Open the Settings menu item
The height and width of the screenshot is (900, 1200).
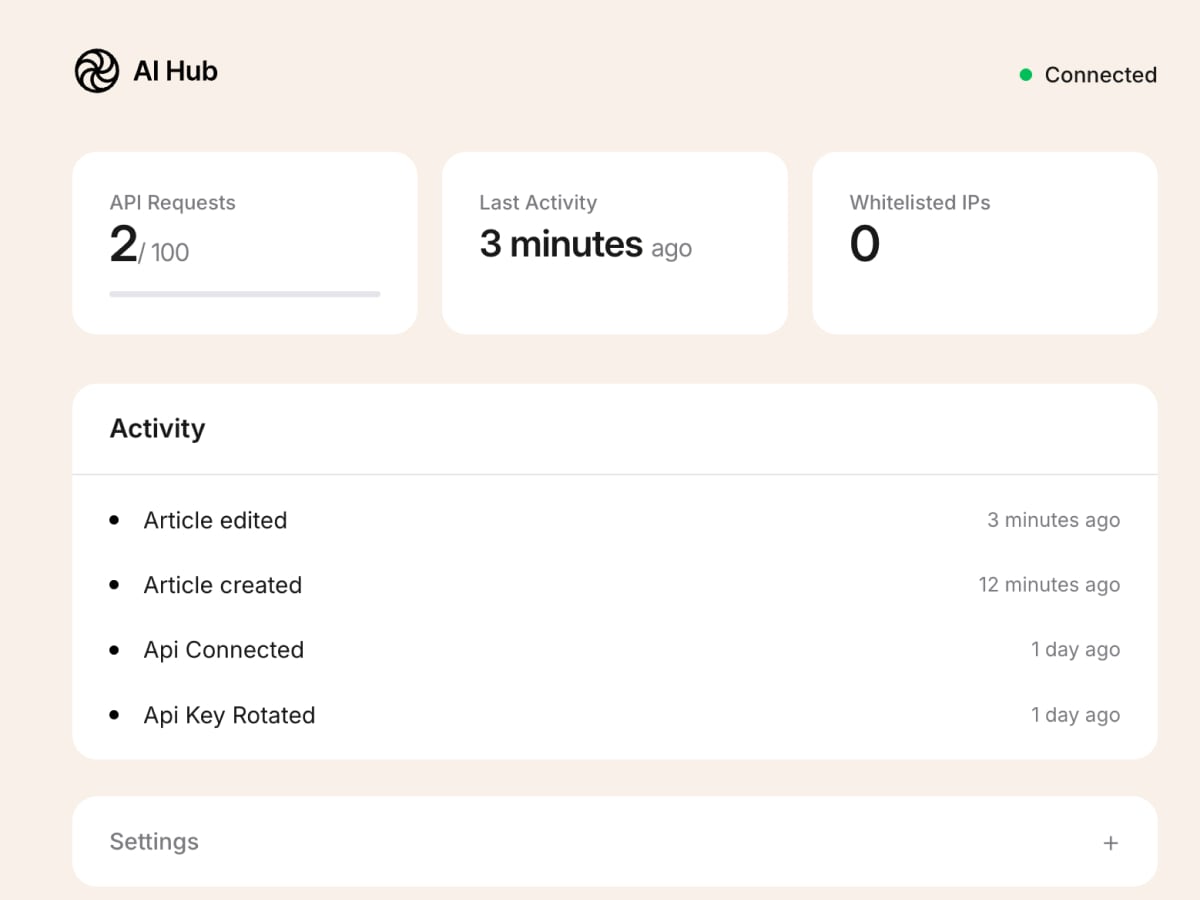154,842
